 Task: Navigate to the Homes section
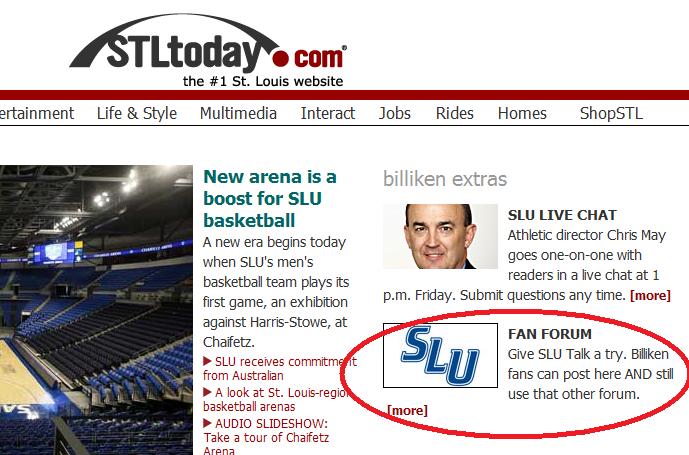pos(522,113)
